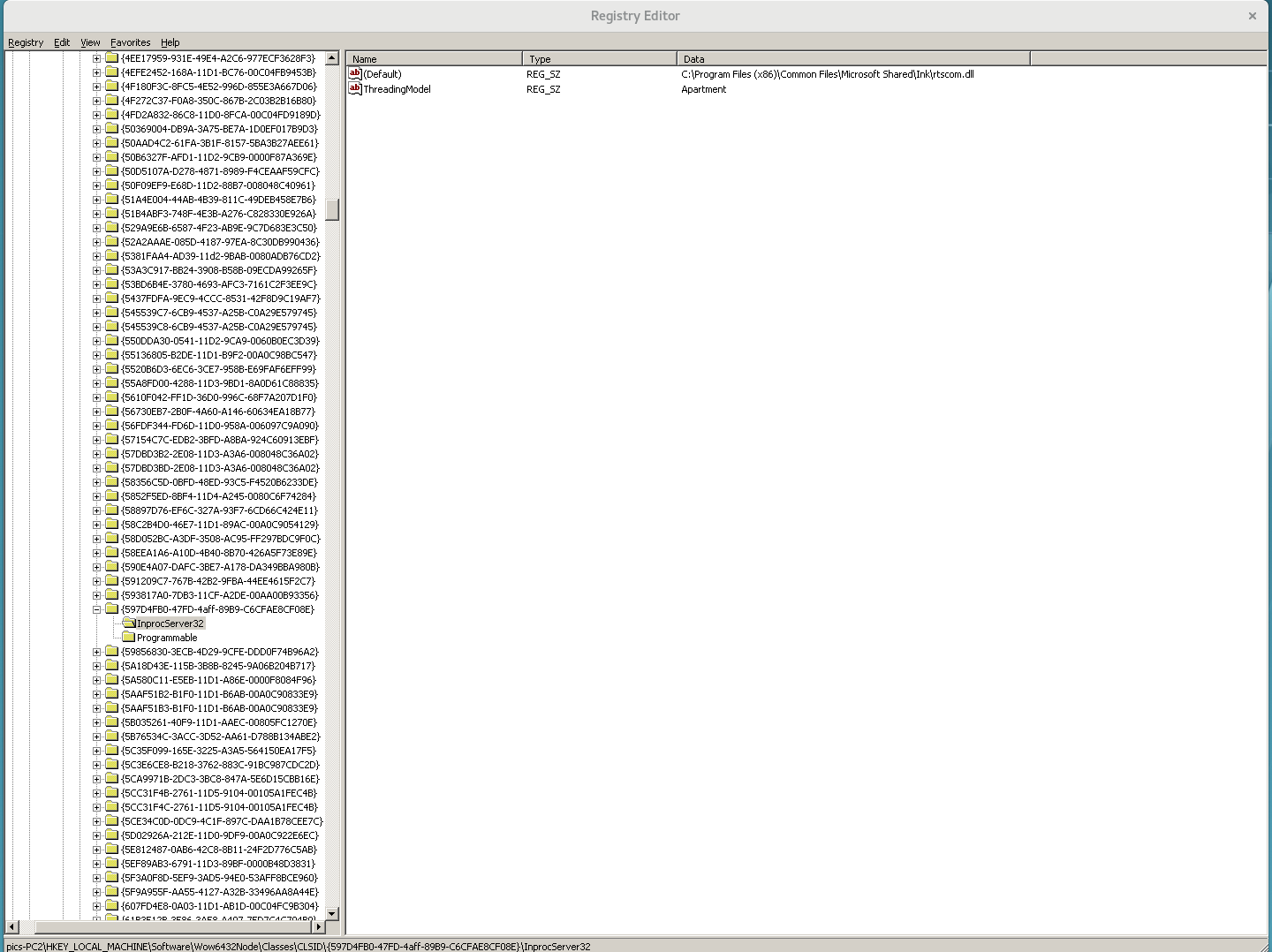Click folder icon of {50D5107A-D278-4871-8989-F4CEAAF59CFC}
Viewport: 1272px width, 952px height.
[x=112, y=171]
